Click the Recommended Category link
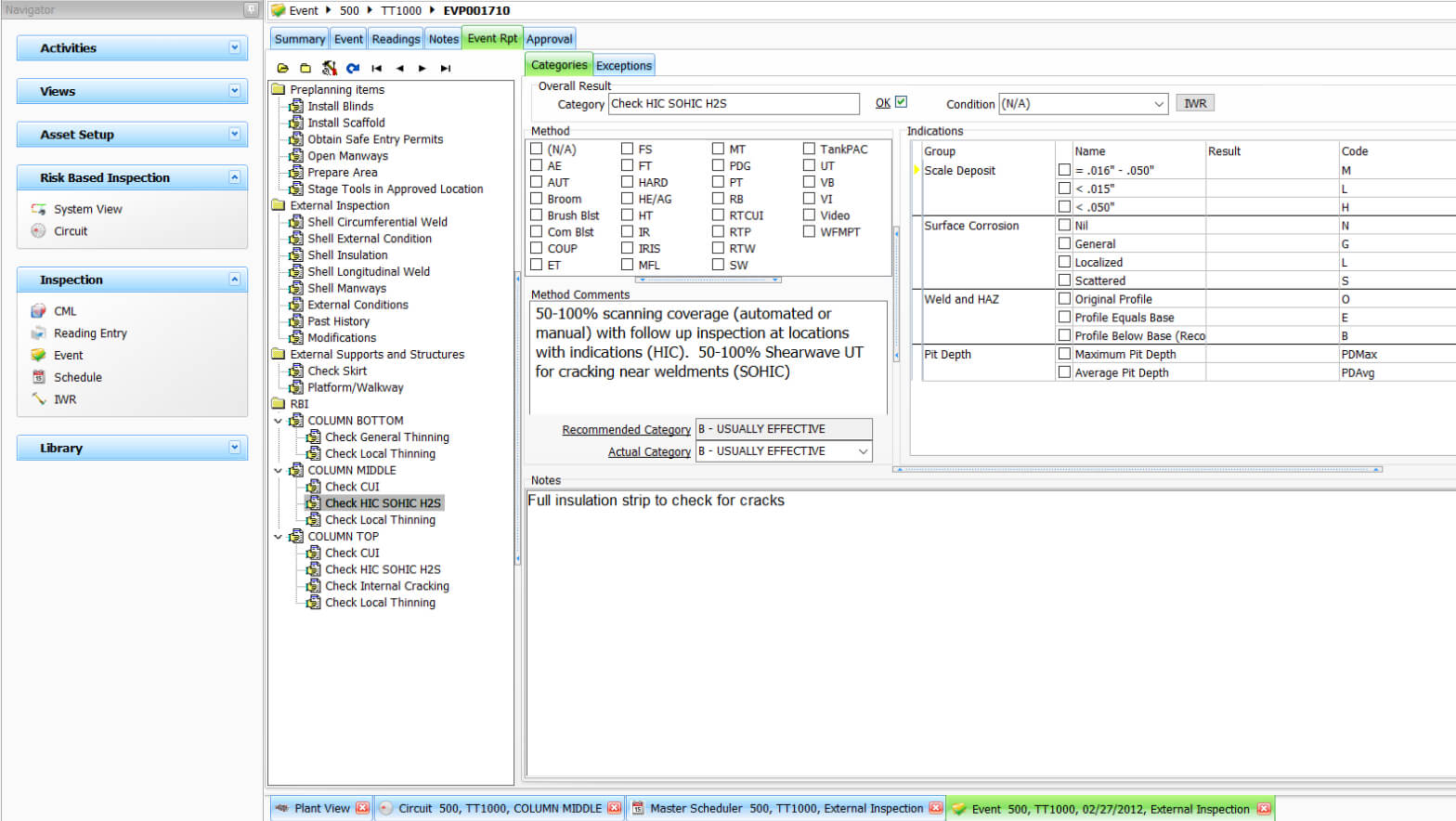This screenshot has width=1456, height=821. [x=626, y=429]
